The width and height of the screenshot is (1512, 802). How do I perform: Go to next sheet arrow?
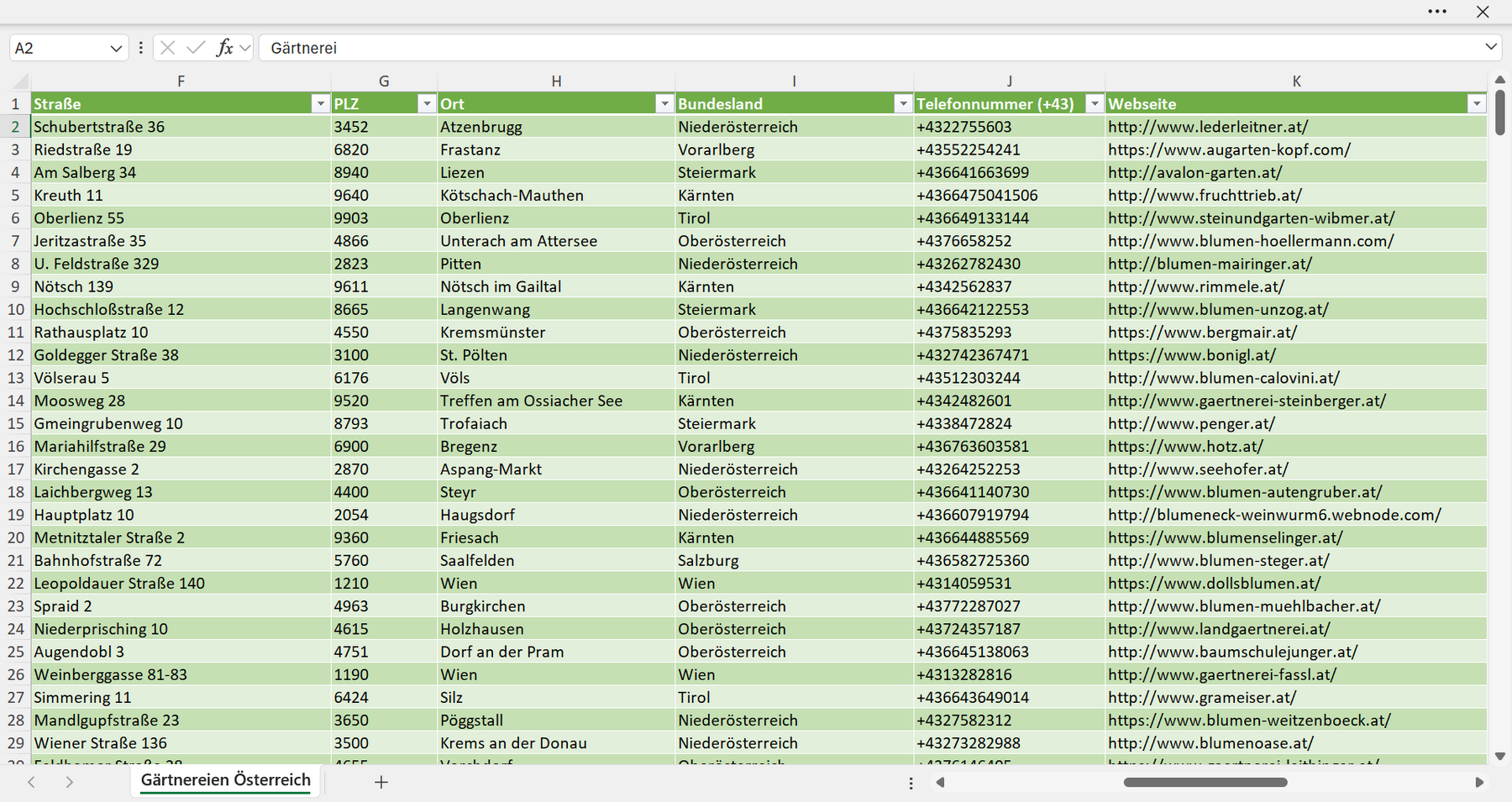click(x=70, y=782)
